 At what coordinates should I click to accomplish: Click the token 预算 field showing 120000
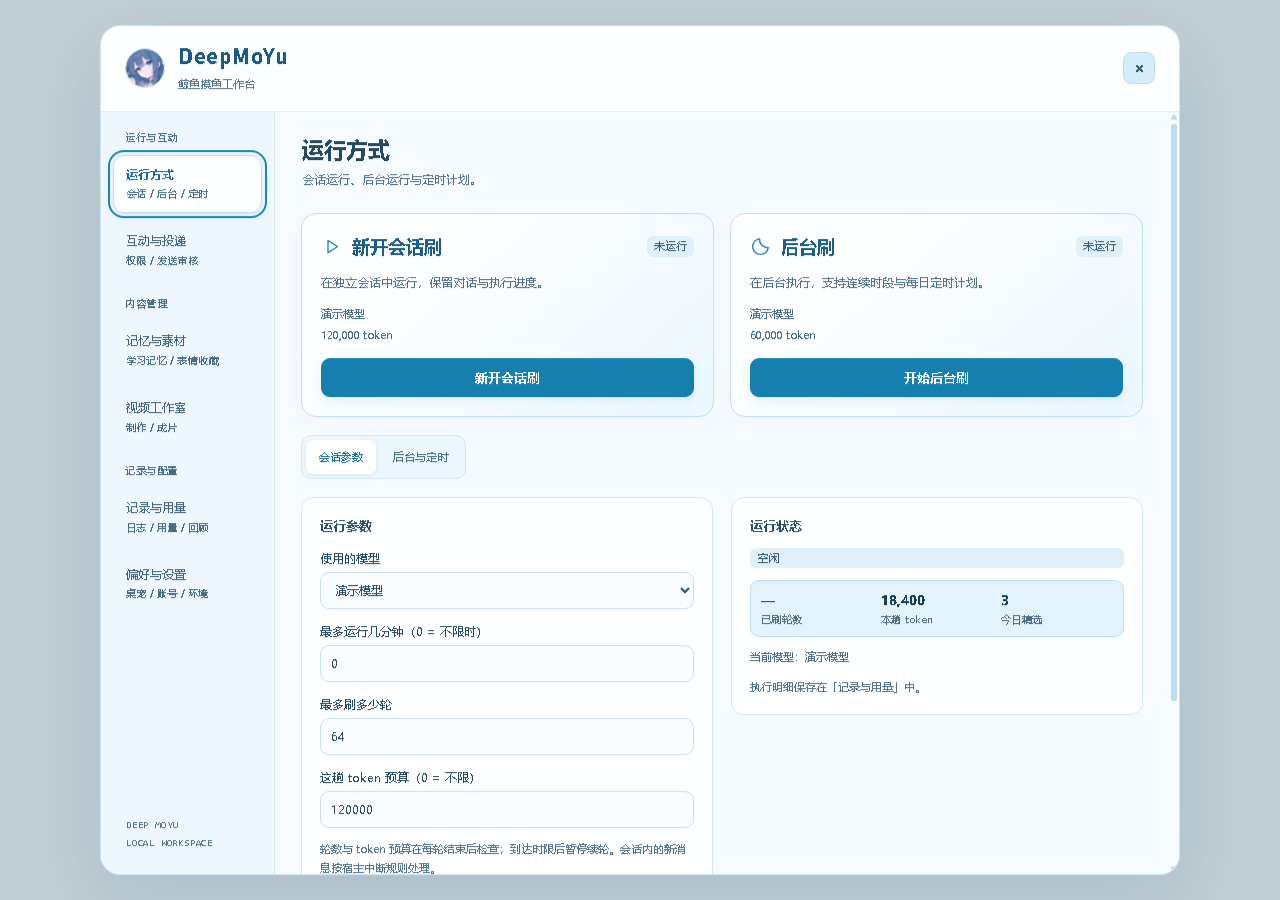point(507,809)
